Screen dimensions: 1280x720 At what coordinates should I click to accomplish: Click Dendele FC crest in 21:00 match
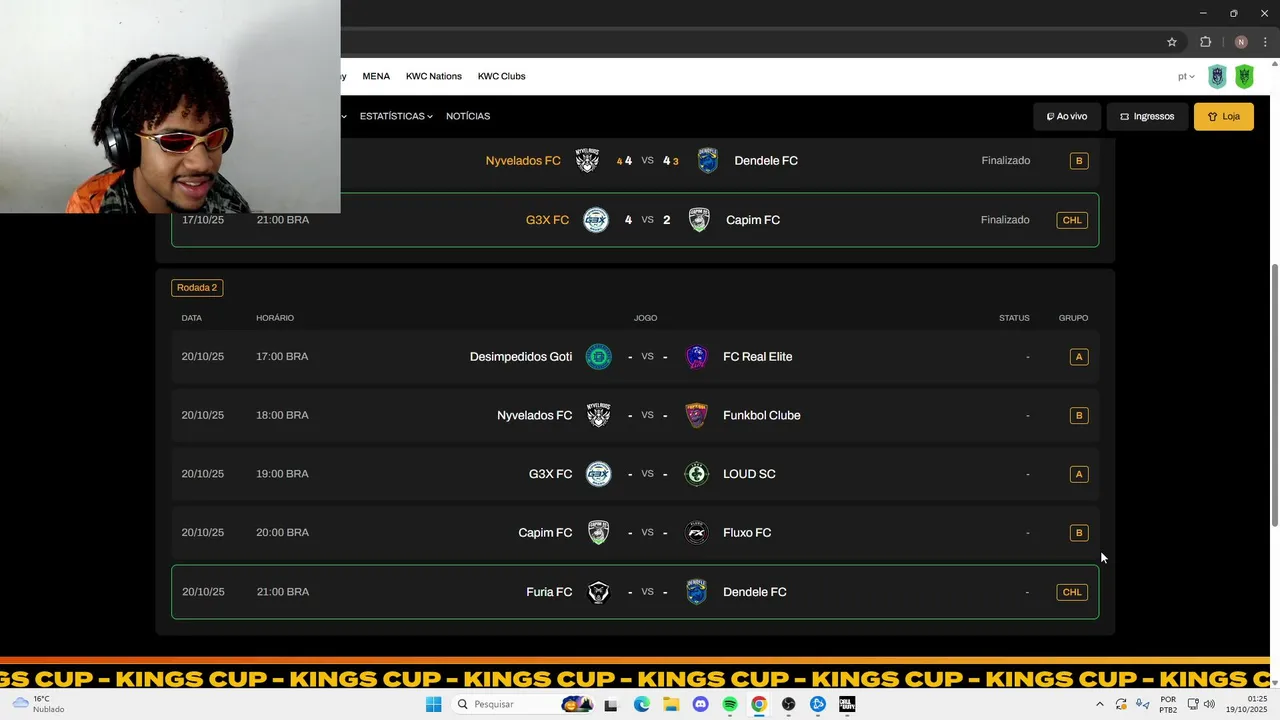tap(697, 592)
